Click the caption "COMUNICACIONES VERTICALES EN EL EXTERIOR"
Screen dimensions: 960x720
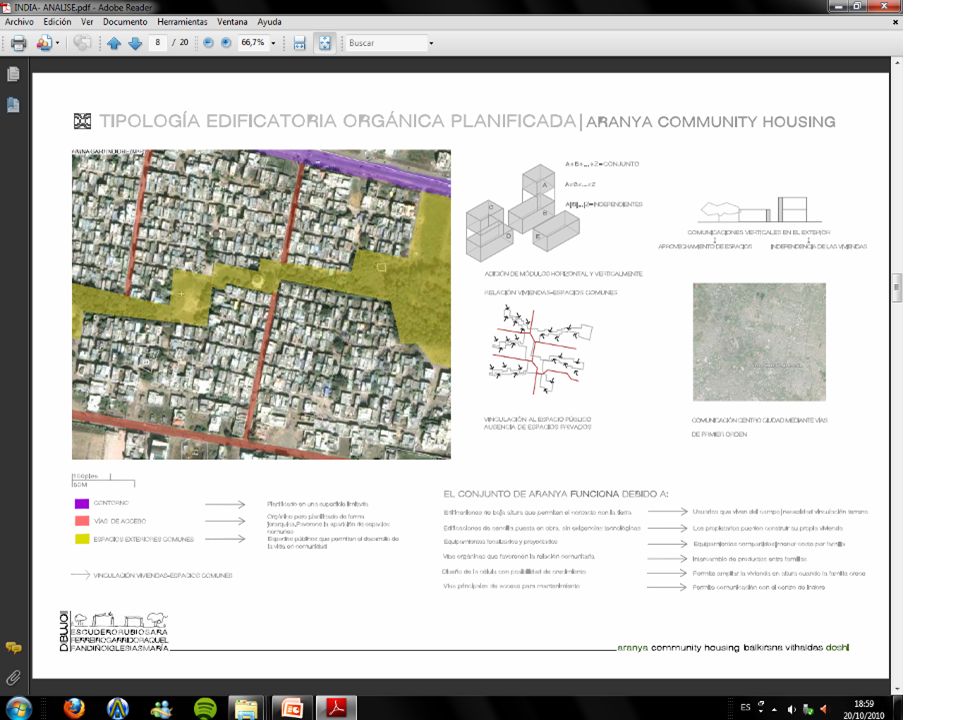(759, 232)
